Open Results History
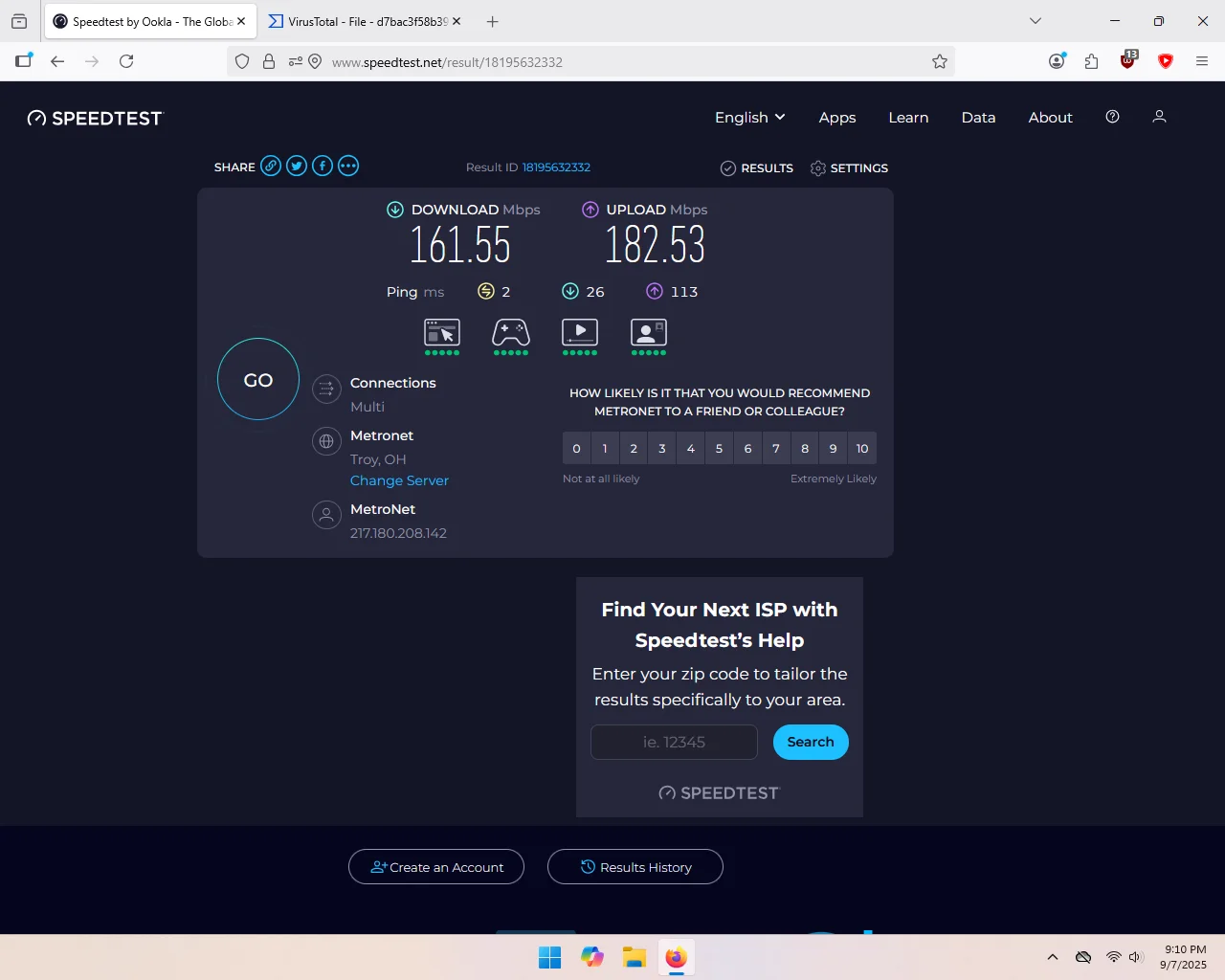The width and height of the screenshot is (1225, 980). (x=635, y=867)
